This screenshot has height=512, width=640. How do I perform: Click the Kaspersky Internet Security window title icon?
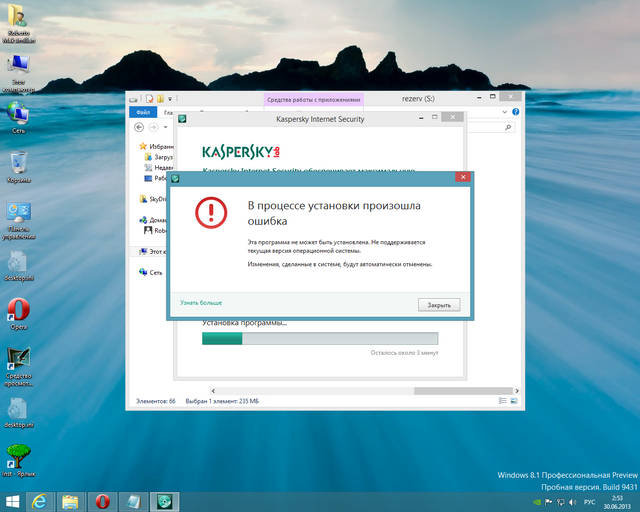[182, 119]
